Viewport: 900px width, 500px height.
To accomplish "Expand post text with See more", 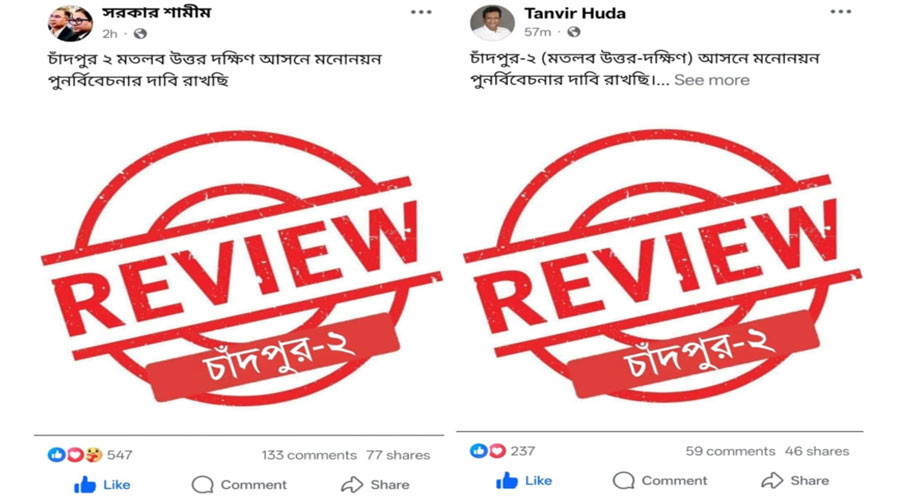I will click(x=712, y=80).
